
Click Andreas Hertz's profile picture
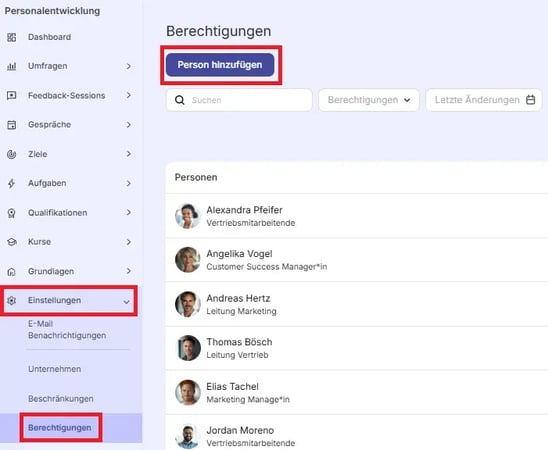tap(188, 304)
